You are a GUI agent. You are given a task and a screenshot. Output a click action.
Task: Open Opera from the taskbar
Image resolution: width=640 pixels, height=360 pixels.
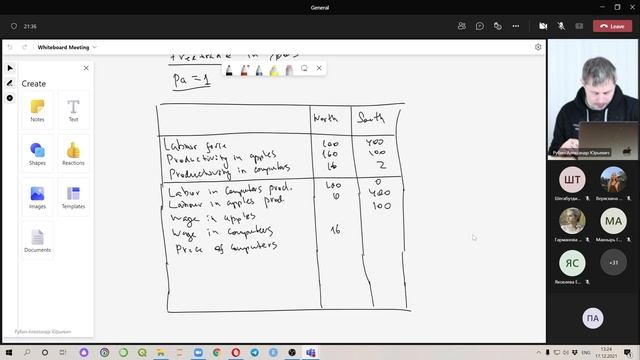coord(236,352)
